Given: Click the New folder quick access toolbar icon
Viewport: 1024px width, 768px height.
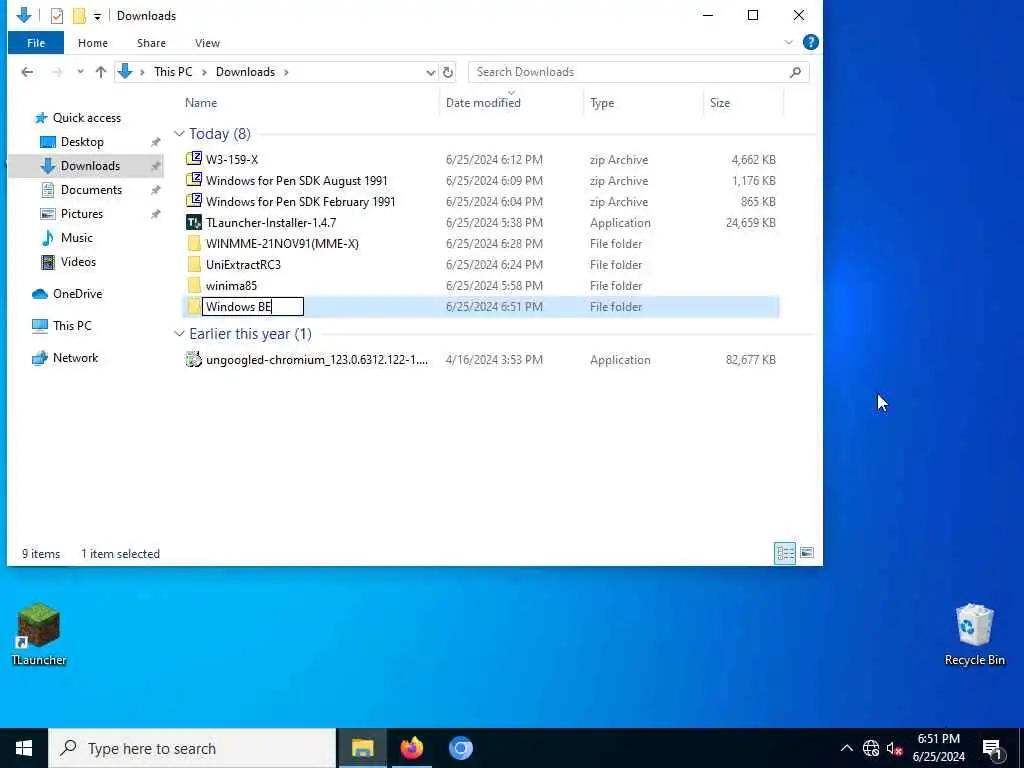Looking at the screenshot, I should pyautogui.click(x=79, y=16).
